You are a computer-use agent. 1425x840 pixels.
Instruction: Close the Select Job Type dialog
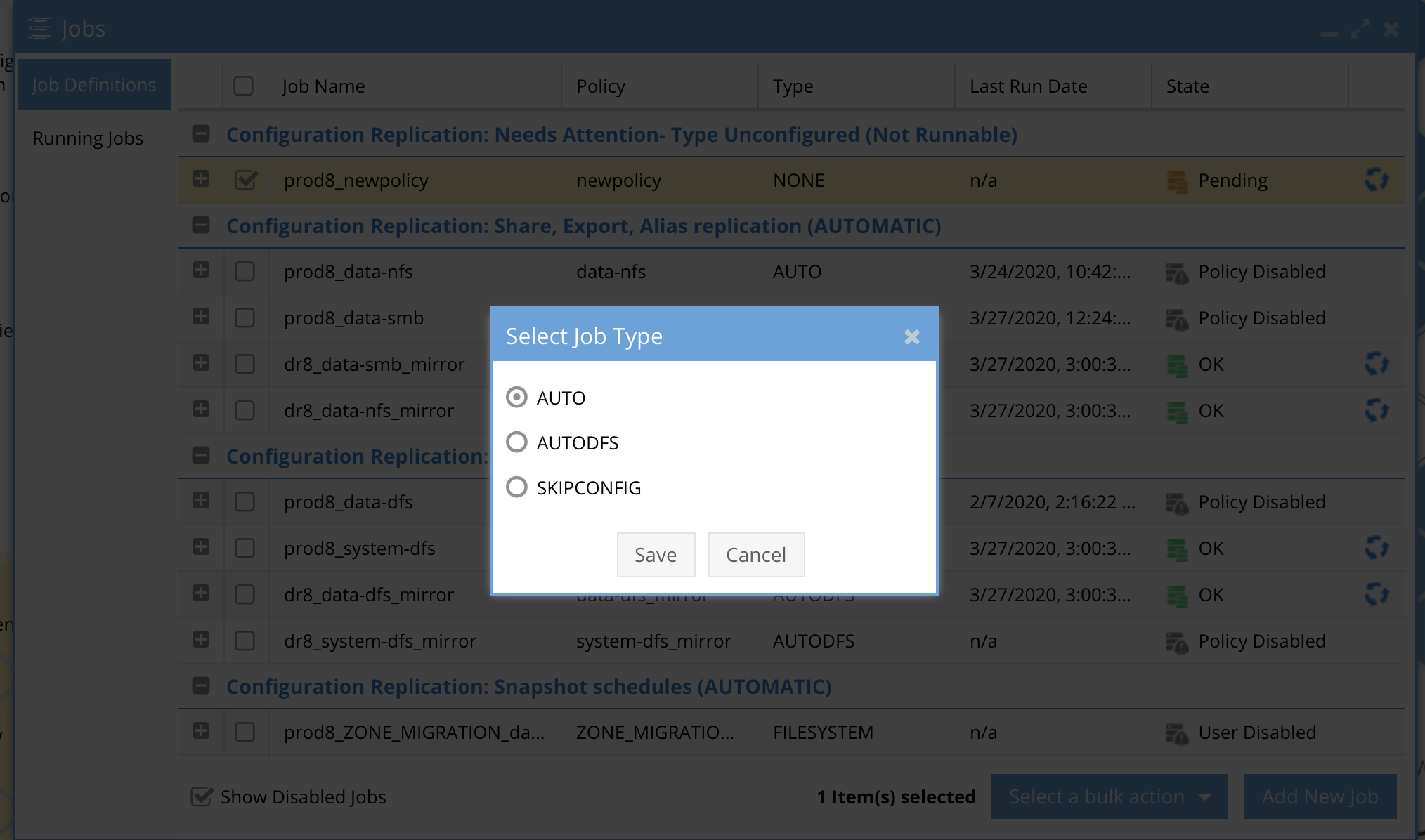point(912,337)
